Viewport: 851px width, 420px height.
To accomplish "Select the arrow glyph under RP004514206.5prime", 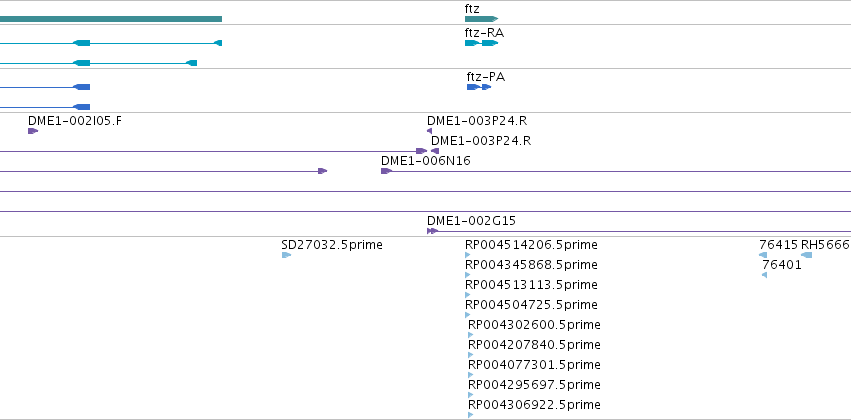I will [468, 255].
